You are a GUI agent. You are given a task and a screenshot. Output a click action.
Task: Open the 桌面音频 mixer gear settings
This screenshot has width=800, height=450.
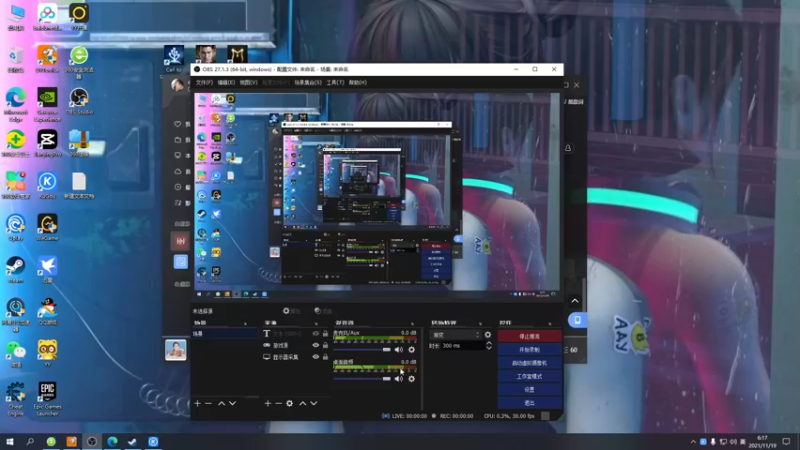coord(412,379)
